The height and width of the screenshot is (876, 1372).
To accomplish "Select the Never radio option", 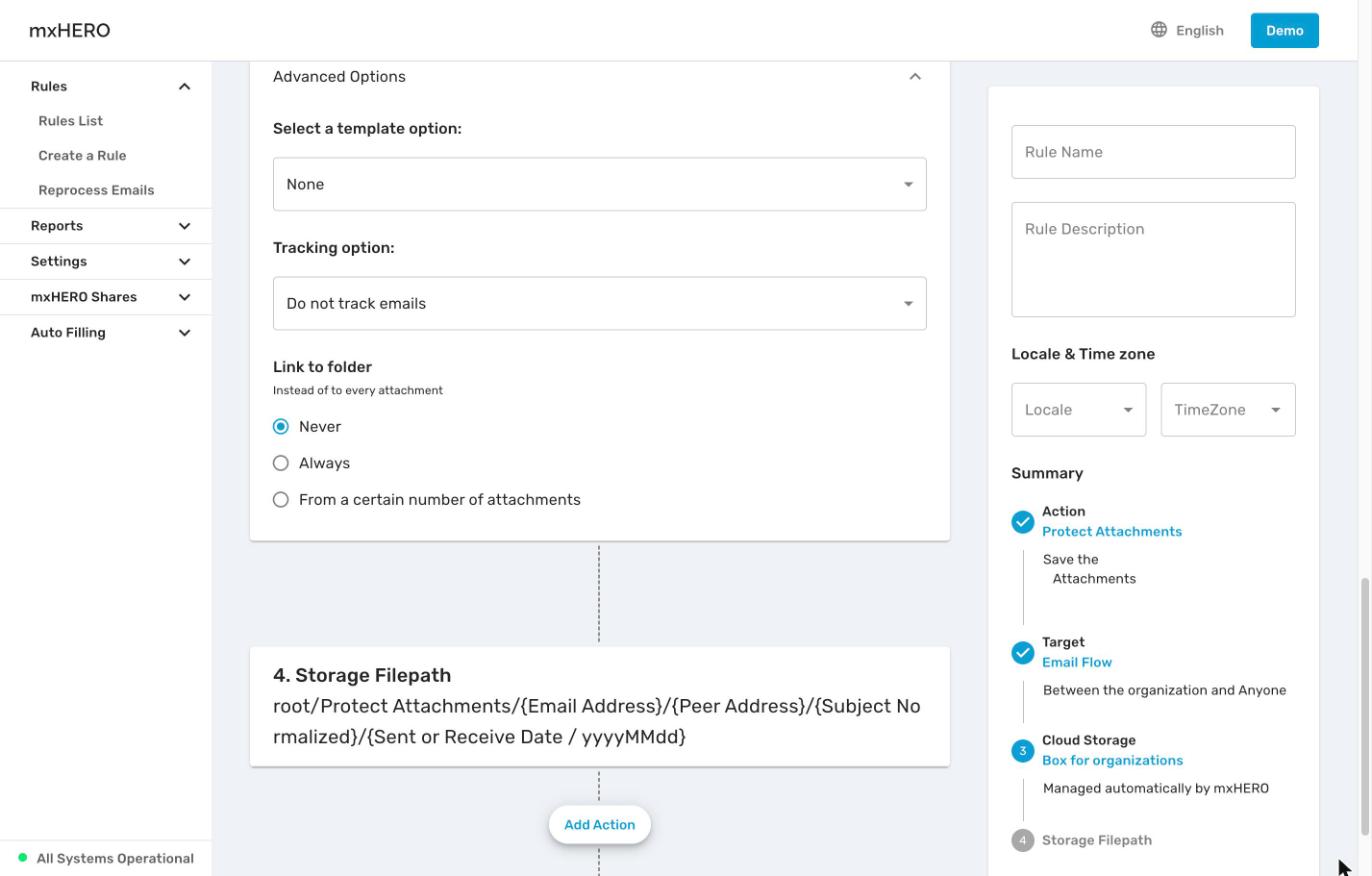I will (x=281, y=427).
